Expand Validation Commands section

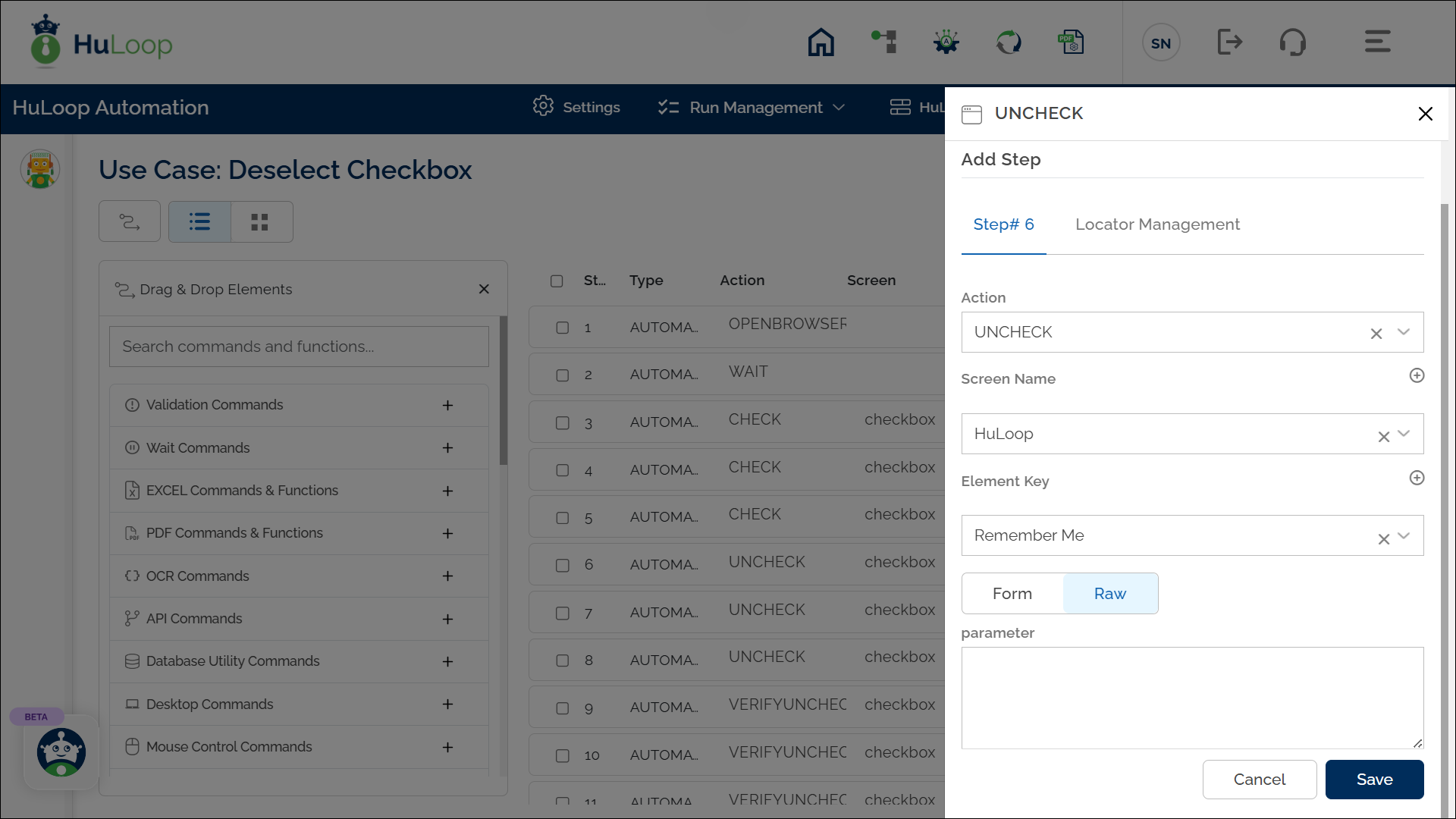448,406
